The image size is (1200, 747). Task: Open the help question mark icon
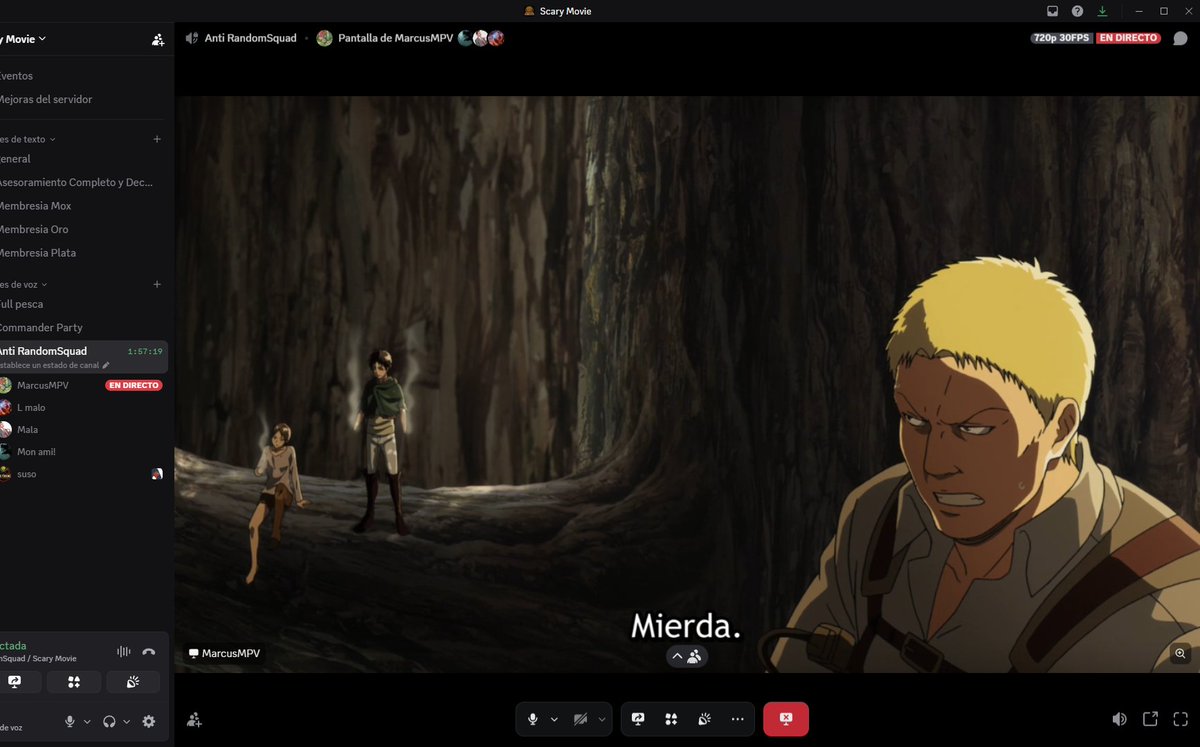pyautogui.click(x=1077, y=11)
